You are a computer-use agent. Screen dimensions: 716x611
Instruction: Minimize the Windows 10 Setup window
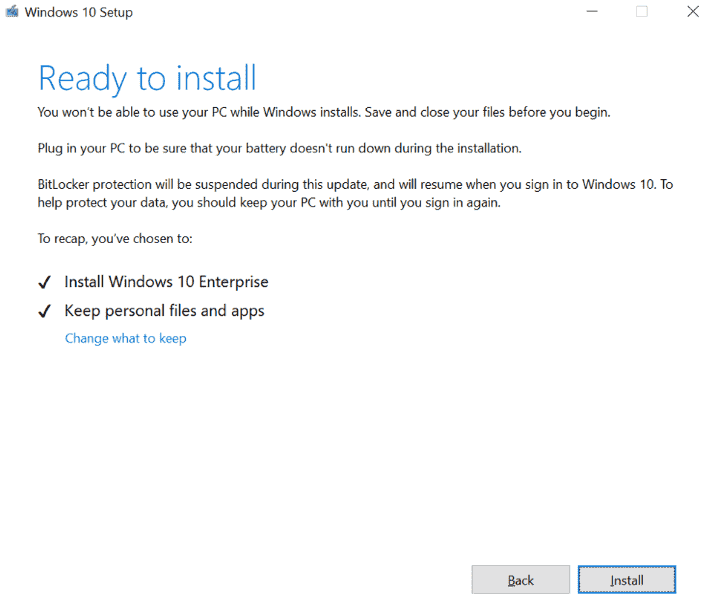click(x=592, y=11)
